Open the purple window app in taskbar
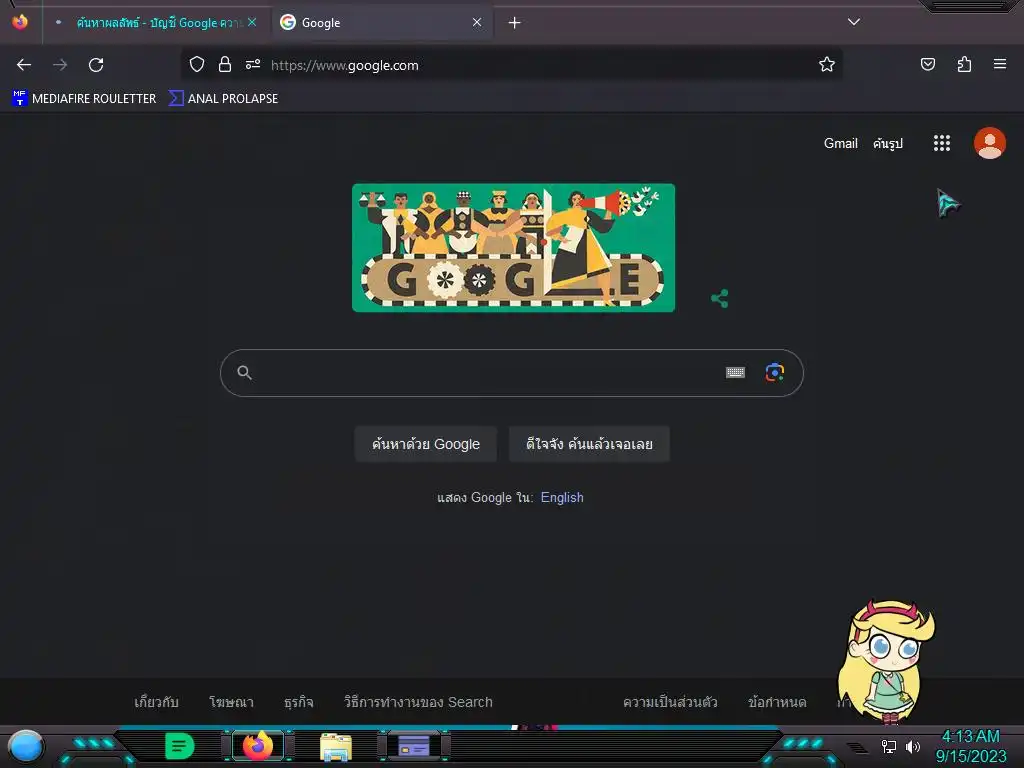 coord(414,746)
